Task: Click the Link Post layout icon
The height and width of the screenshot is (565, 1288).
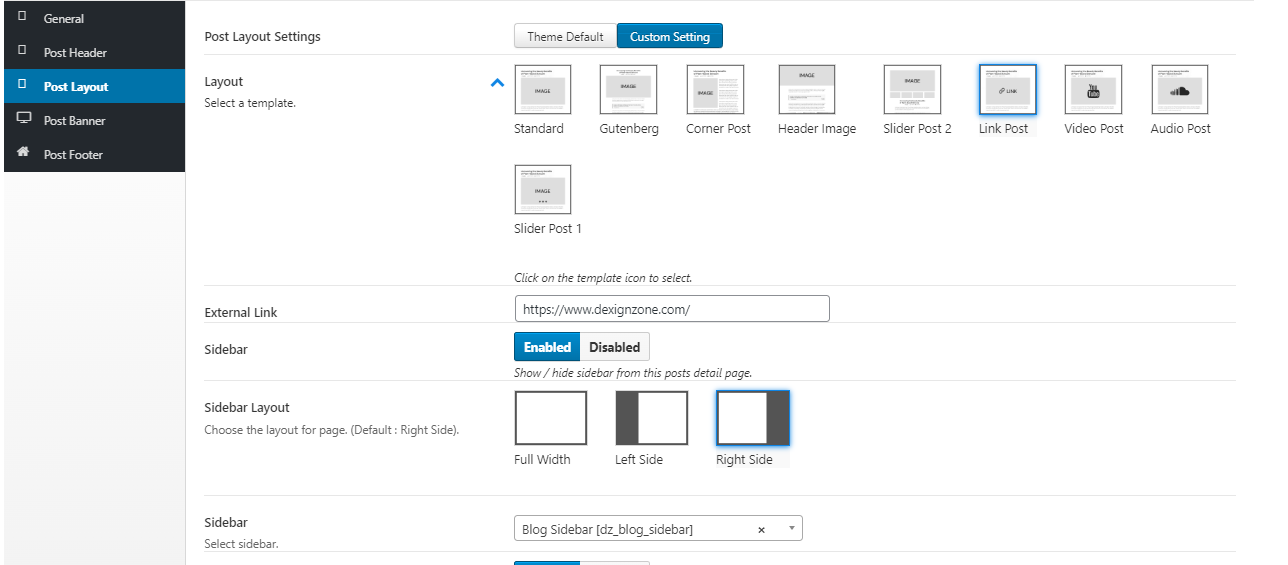Action: click(1007, 90)
